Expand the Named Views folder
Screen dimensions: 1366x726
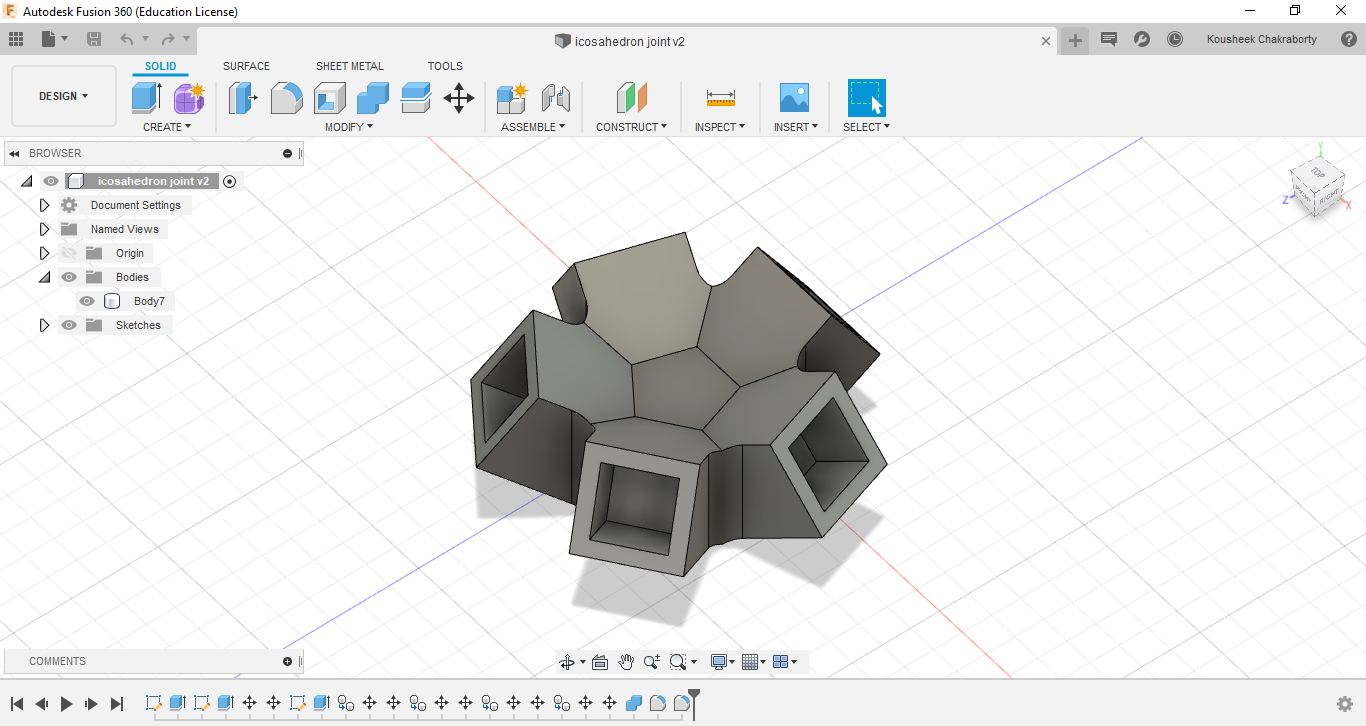point(44,229)
